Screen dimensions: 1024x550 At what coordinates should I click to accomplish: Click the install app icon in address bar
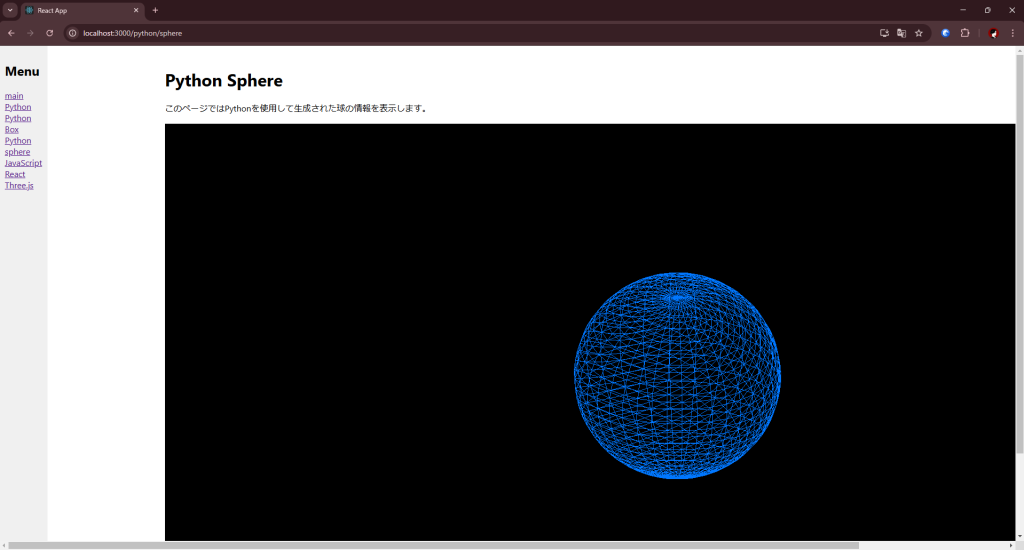[x=884, y=33]
